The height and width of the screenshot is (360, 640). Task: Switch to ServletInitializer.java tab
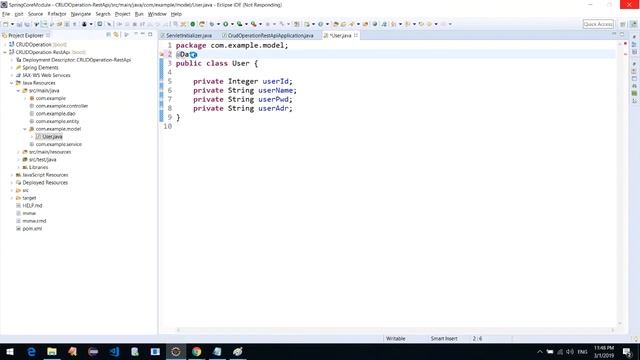click(x=189, y=36)
